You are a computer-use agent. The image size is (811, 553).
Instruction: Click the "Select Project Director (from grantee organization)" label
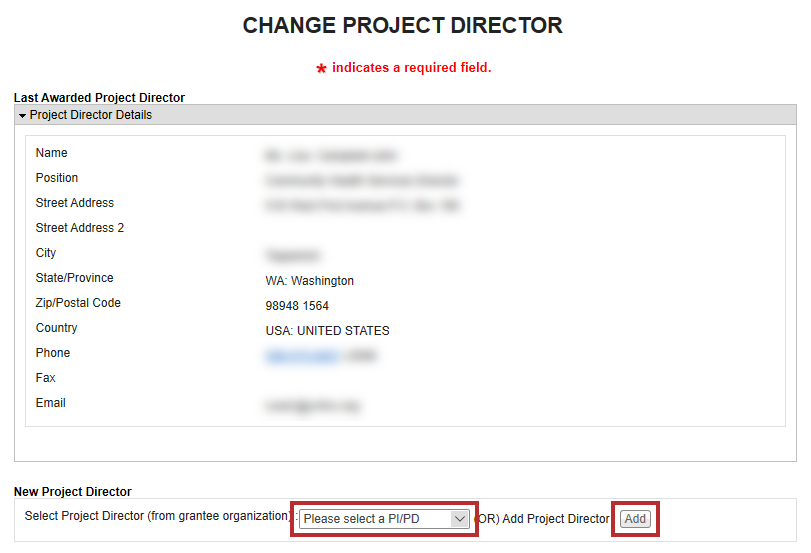158,518
